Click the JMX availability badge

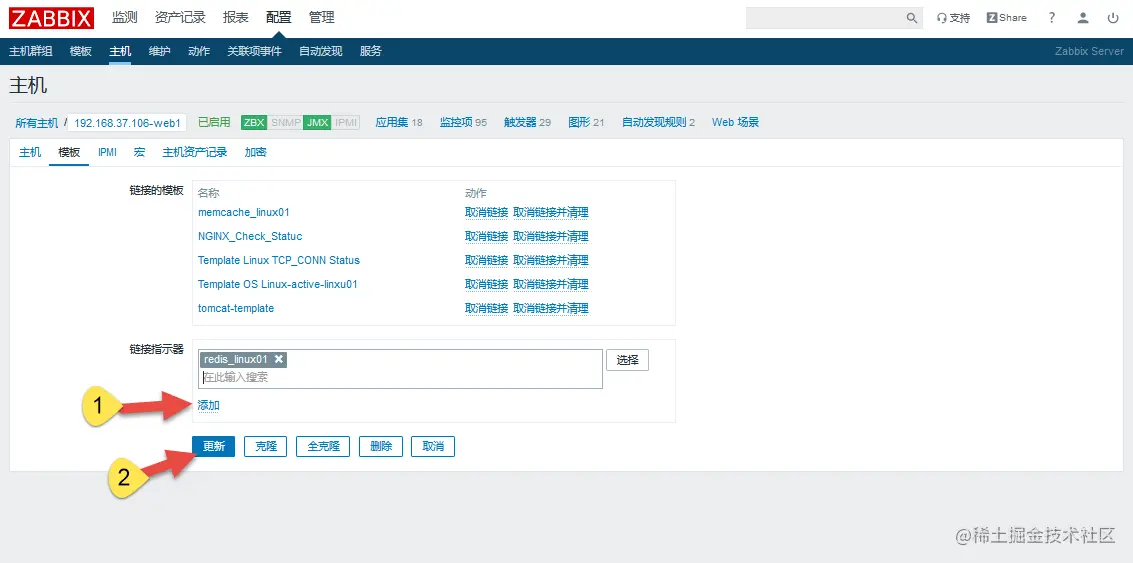(317, 123)
